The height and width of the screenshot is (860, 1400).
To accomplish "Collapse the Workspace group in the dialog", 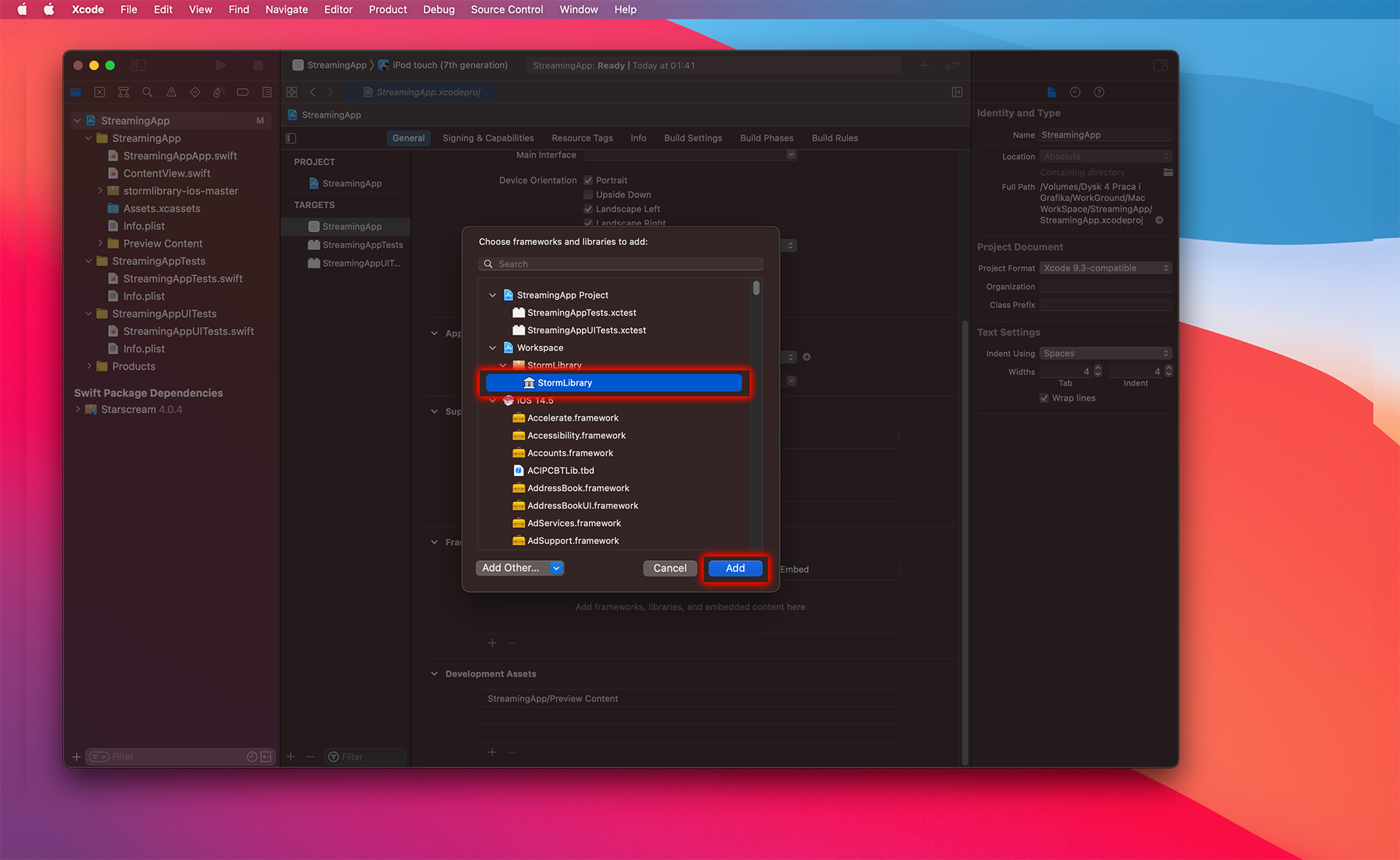I will tap(493, 348).
